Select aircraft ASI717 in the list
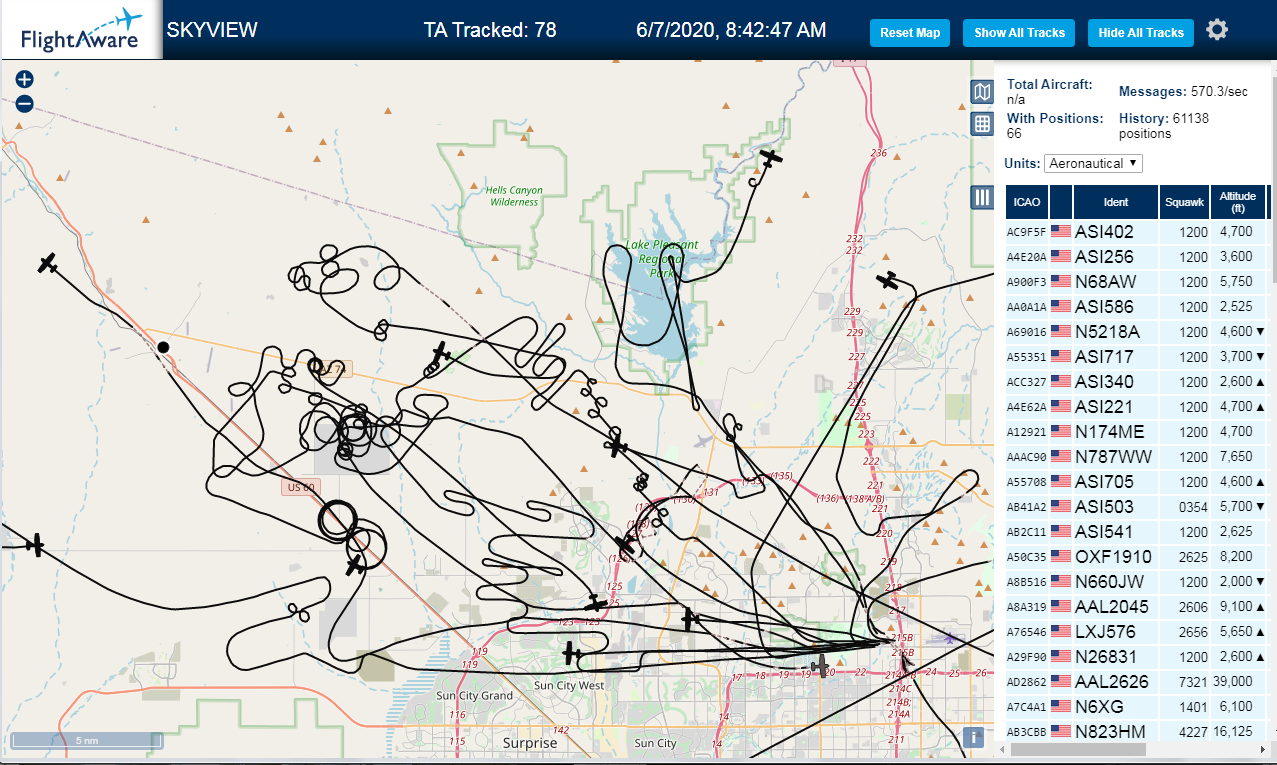This screenshot has height=765, width=1277. tap(1136, 357)
